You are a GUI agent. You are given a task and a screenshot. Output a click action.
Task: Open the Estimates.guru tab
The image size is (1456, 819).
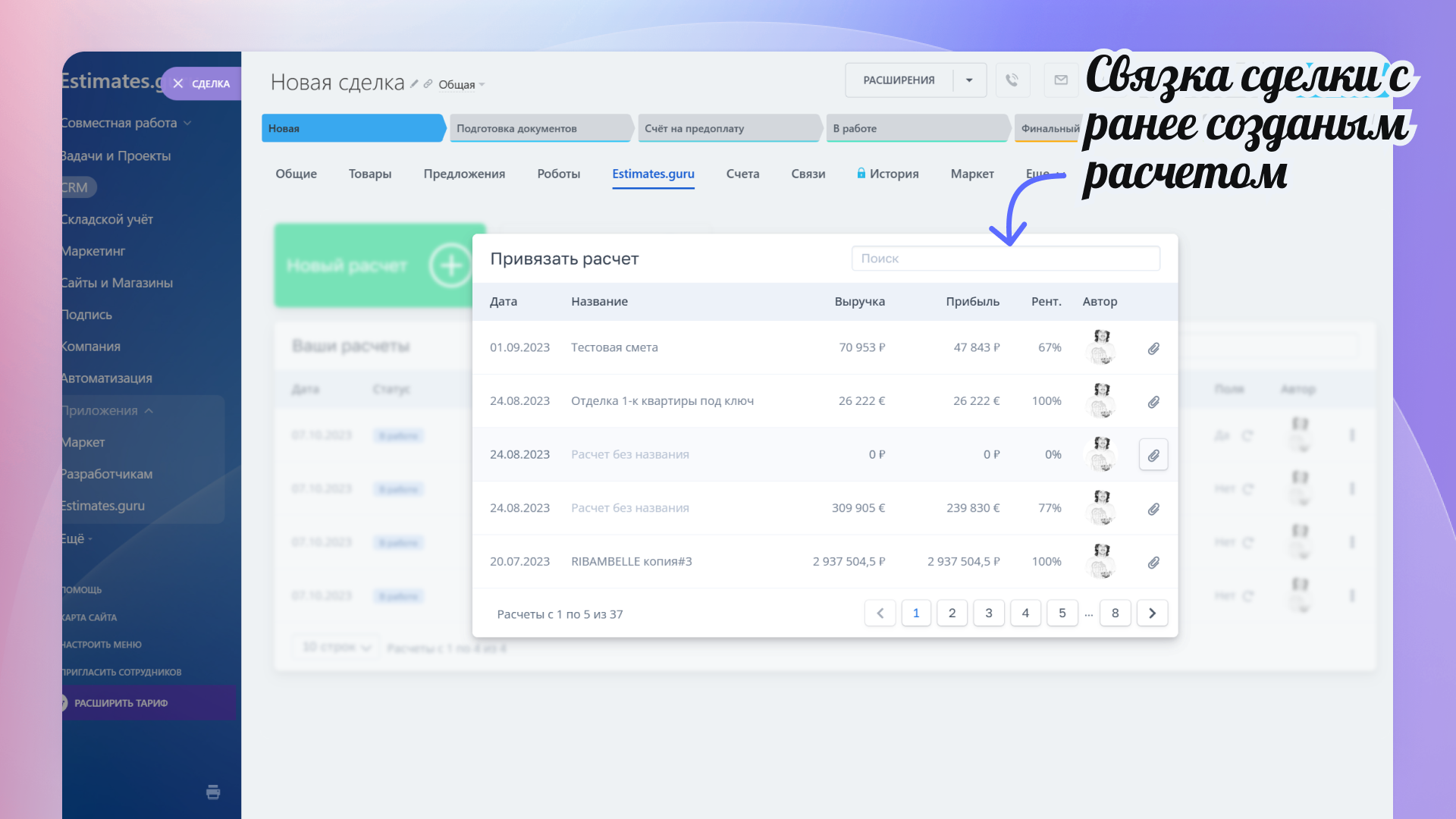click(x=653, y=174)
